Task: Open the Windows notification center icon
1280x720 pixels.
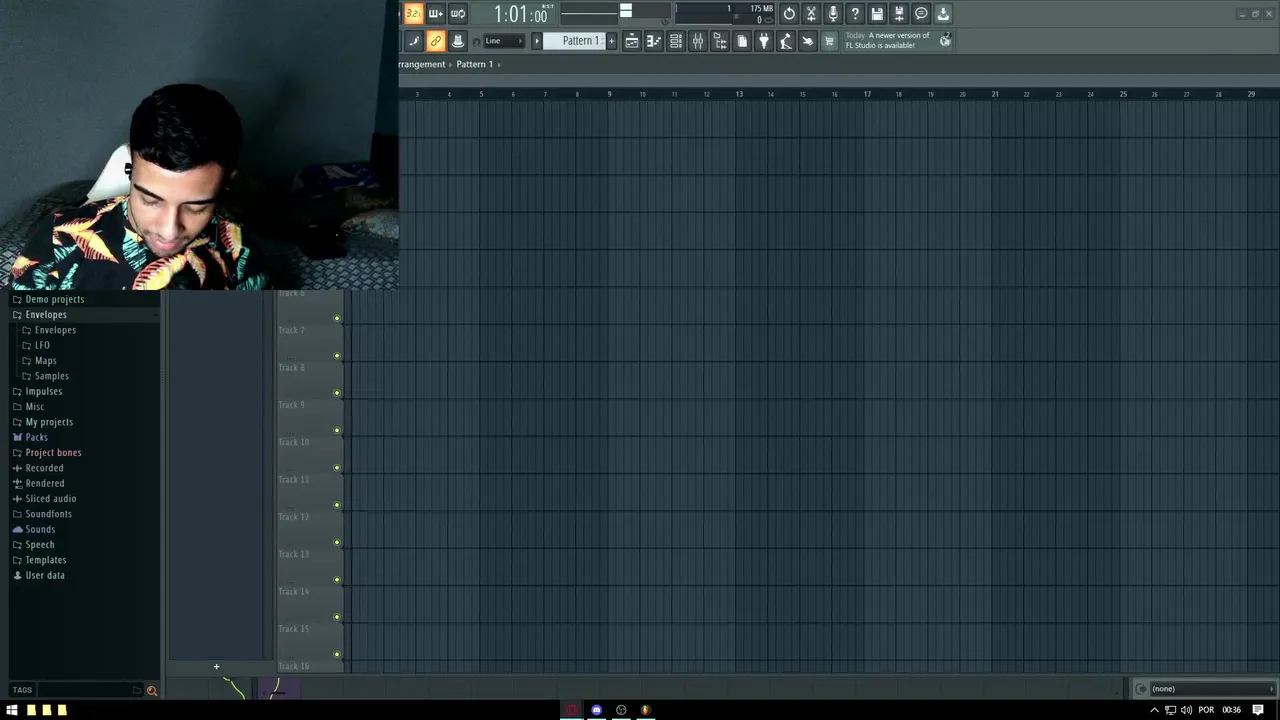Action: click(1258, 710)
